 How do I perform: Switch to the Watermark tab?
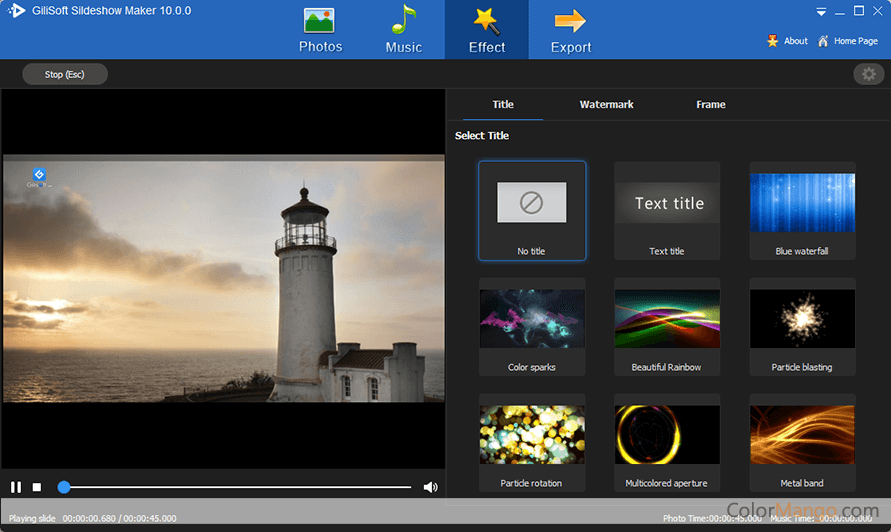pyautogui.click(x=606, y=104)
